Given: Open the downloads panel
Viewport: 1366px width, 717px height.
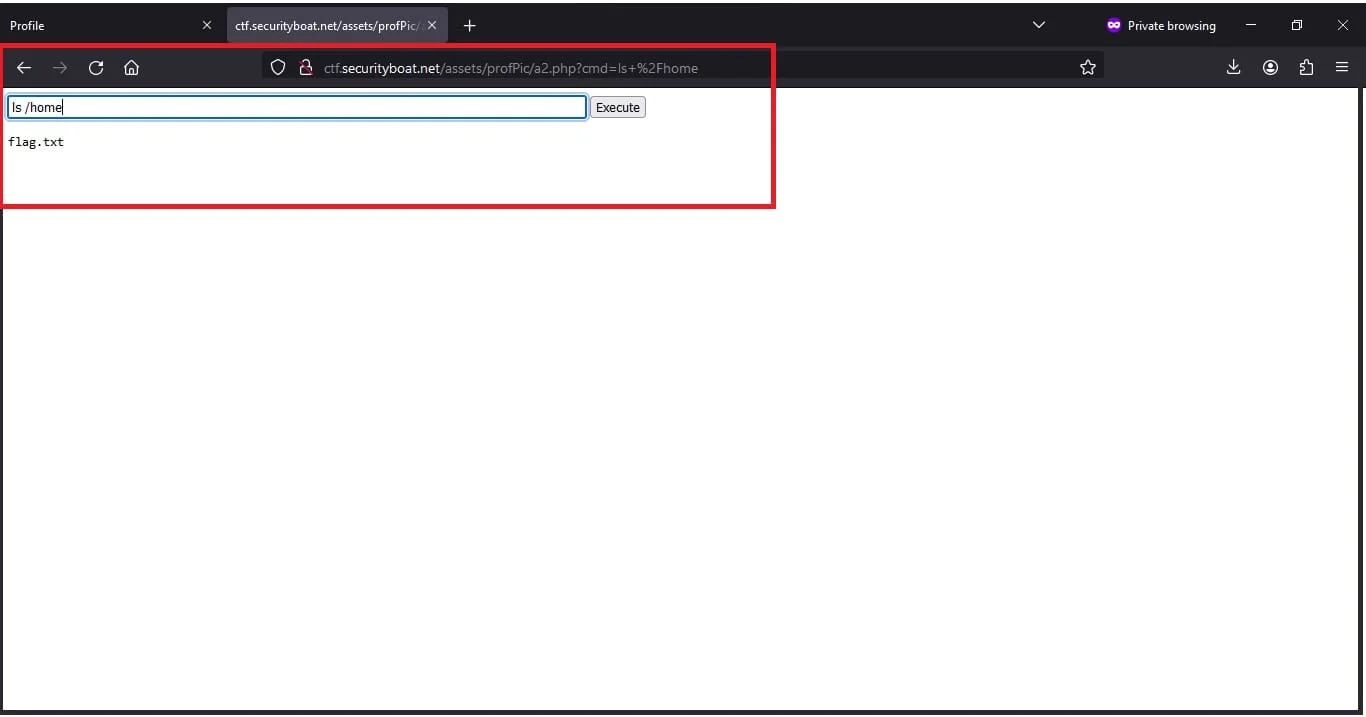Looking at the screenshot, I should (x=1233, y=67).
